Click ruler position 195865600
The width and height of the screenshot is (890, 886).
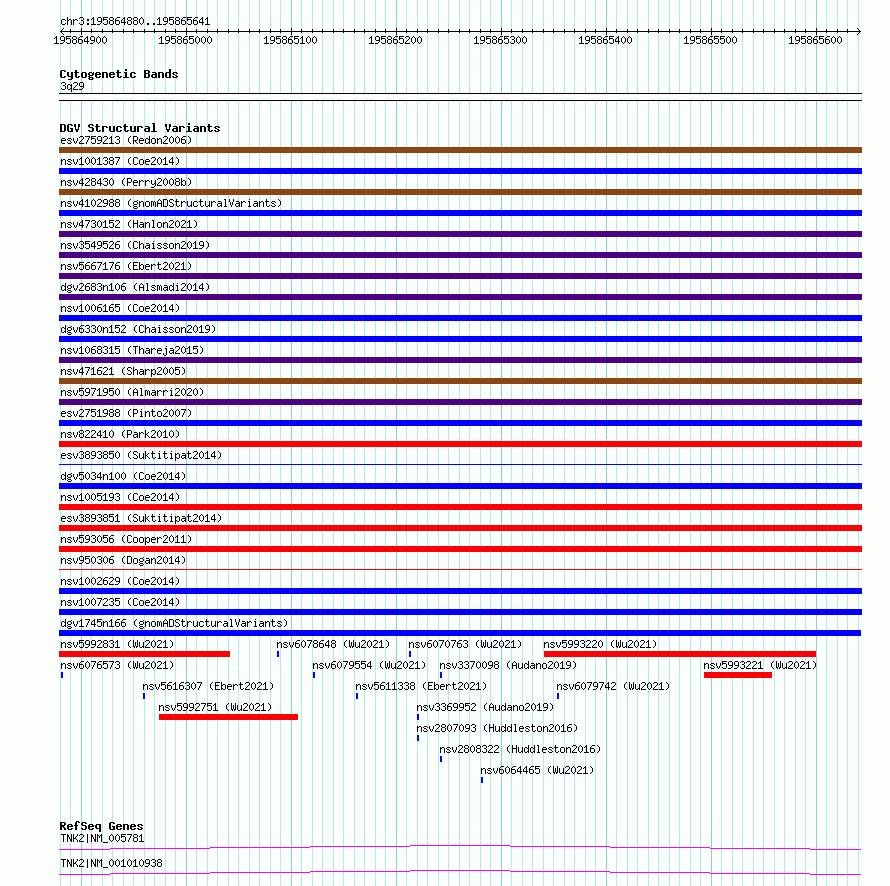(x=815, y=40)
